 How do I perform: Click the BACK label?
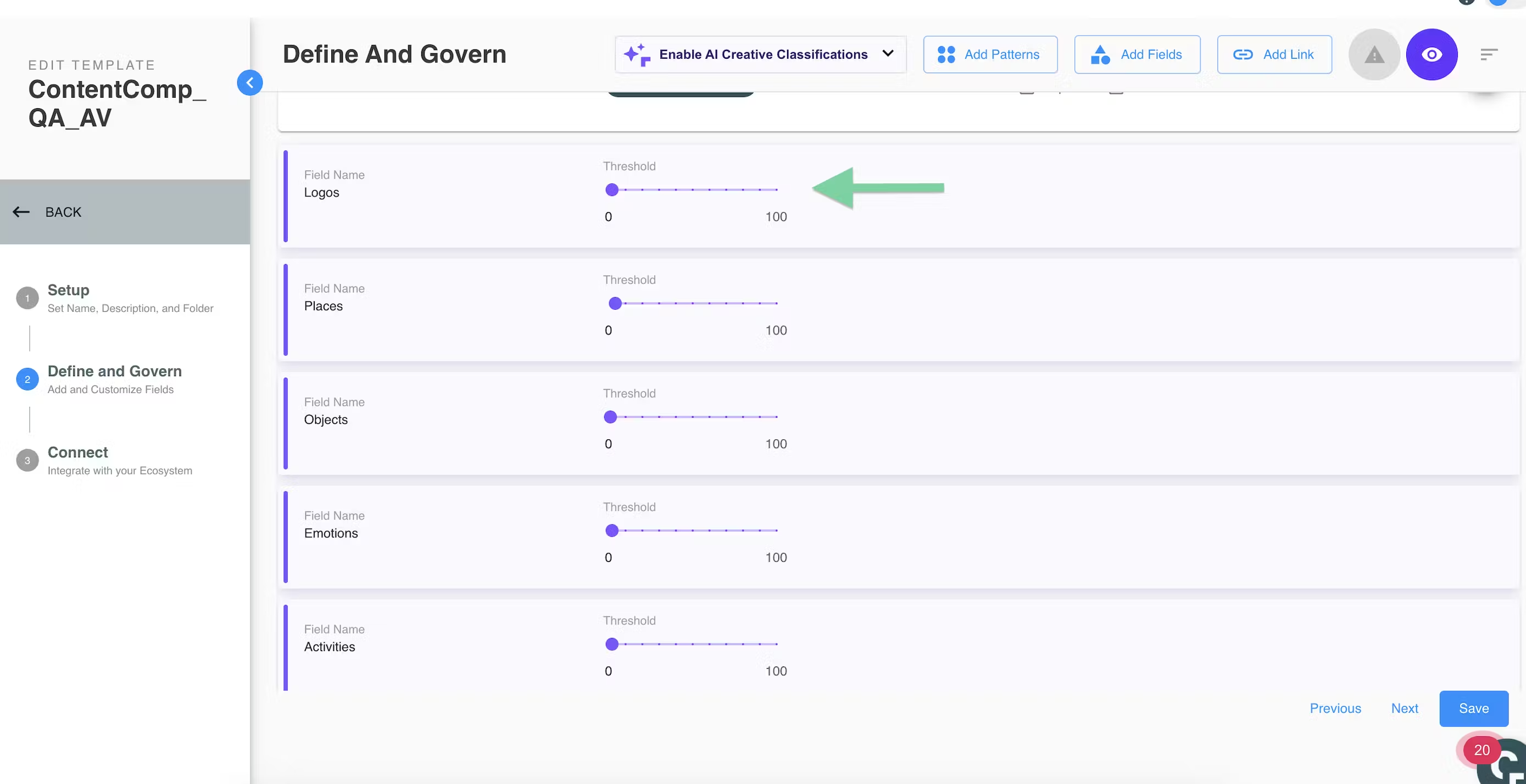[63, 212]
